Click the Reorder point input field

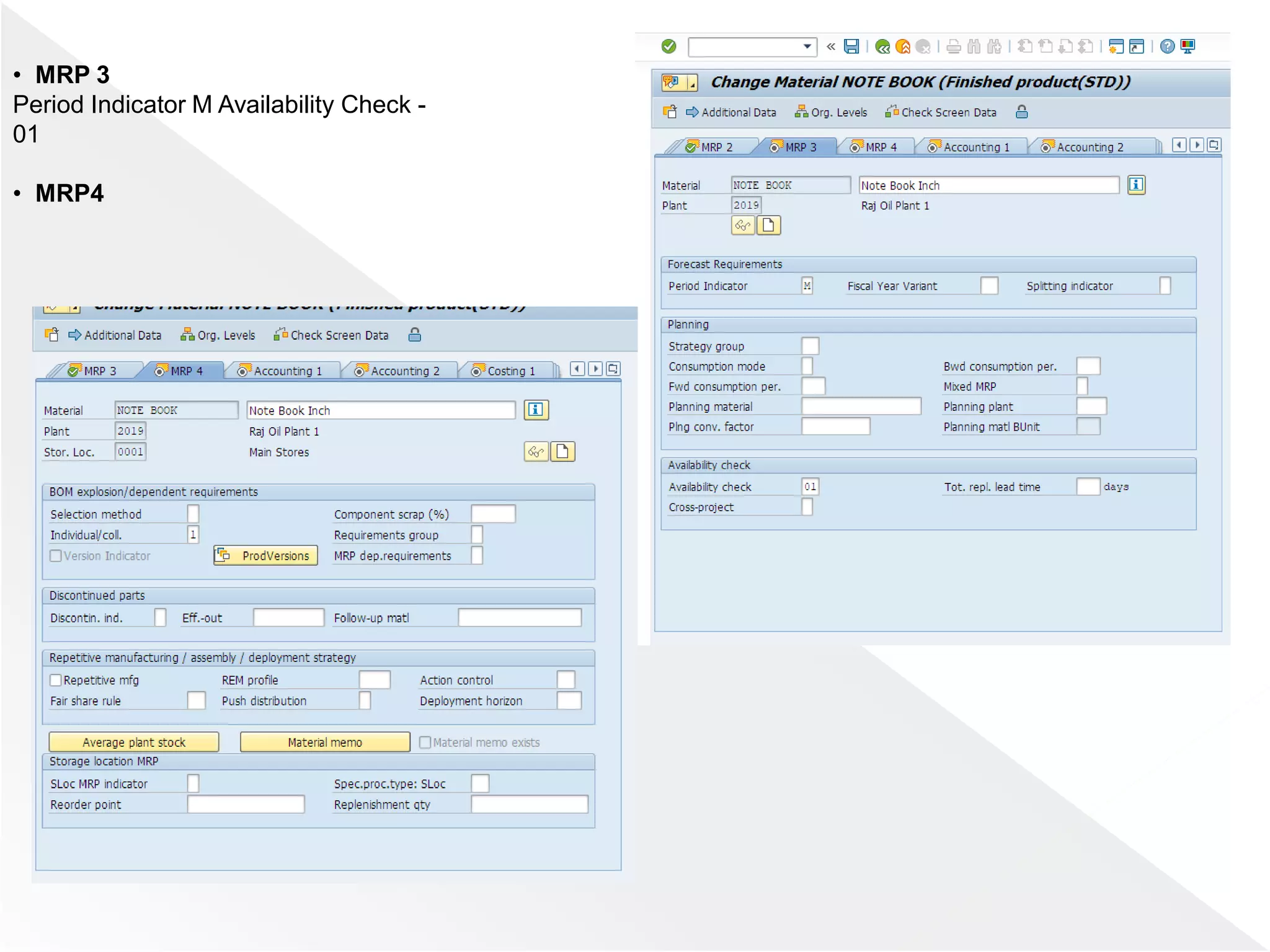246,804
